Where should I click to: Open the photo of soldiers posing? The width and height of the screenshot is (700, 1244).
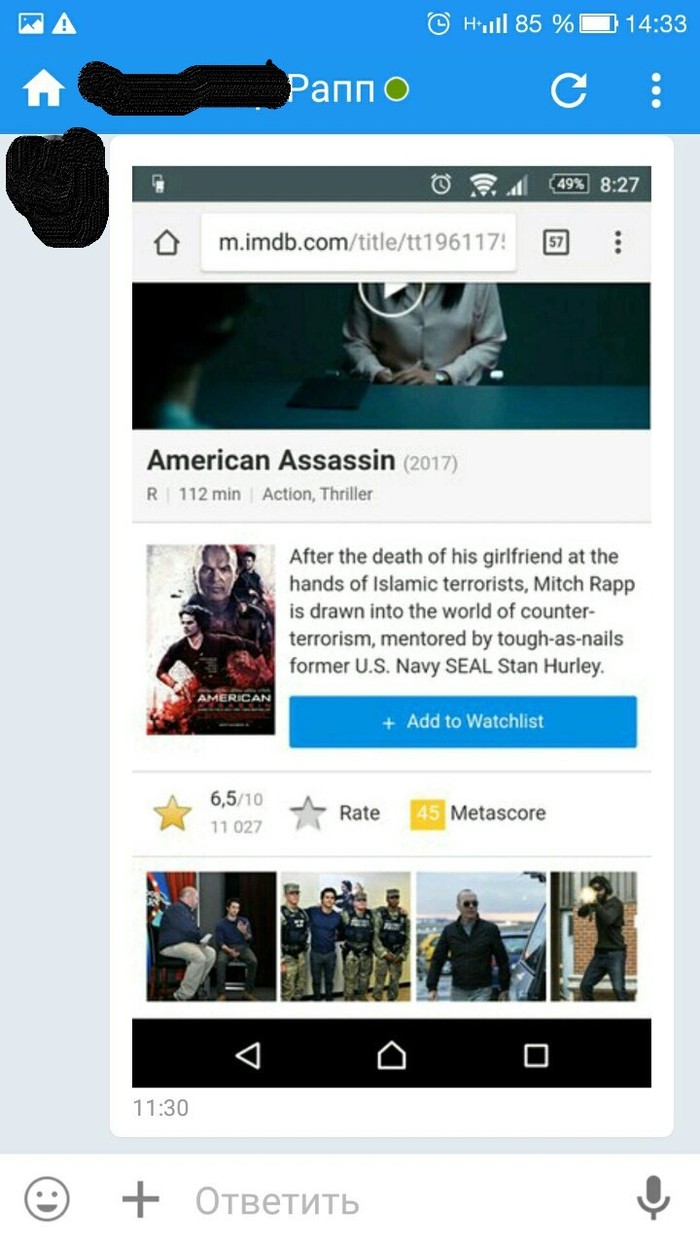pos(346,937)
